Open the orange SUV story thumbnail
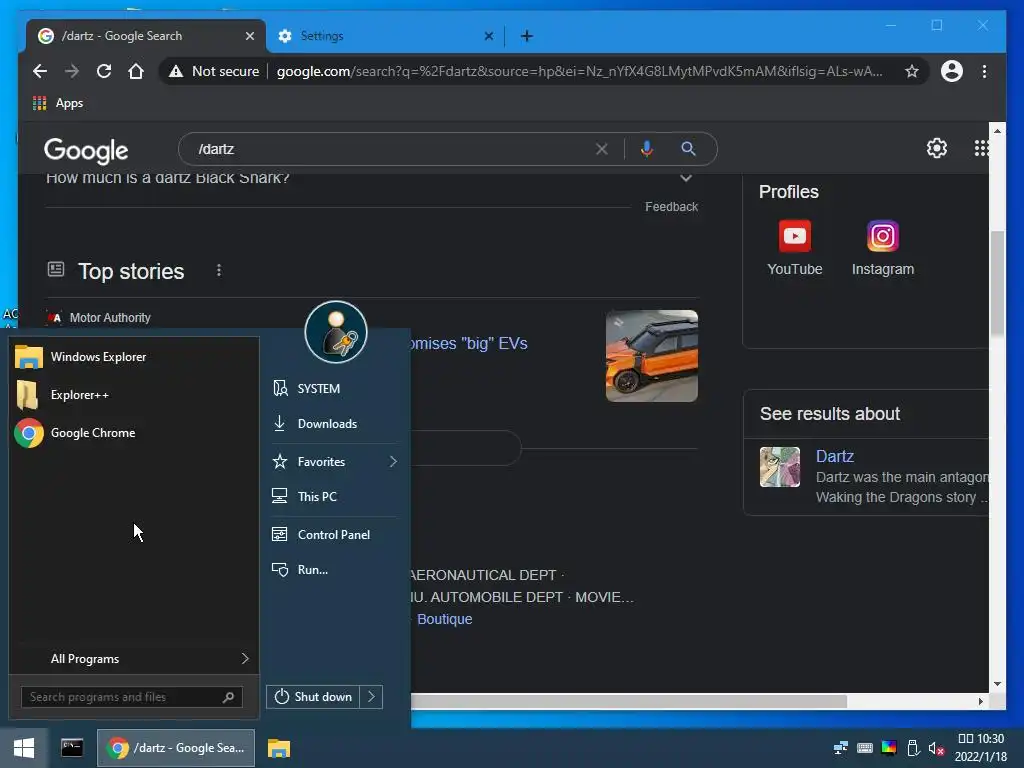 (x=652, y=356)
